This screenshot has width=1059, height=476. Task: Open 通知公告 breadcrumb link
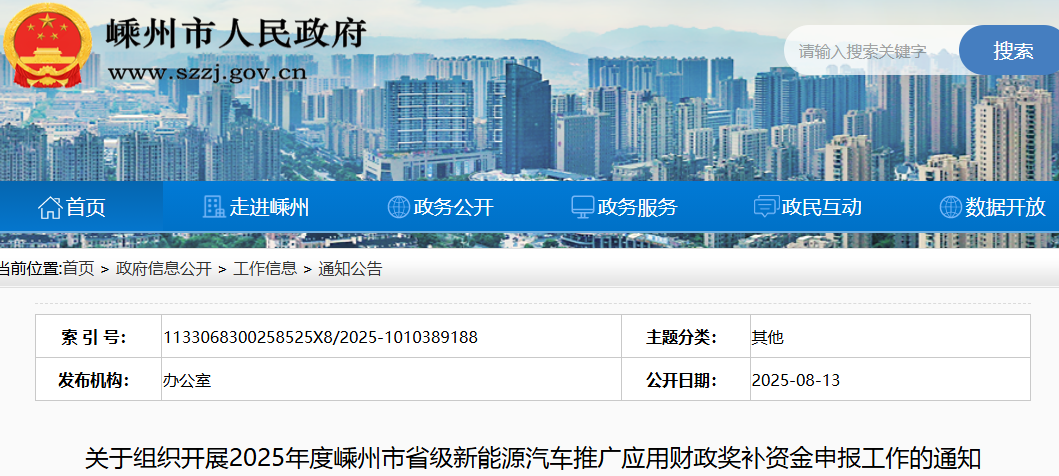[349, 268]
